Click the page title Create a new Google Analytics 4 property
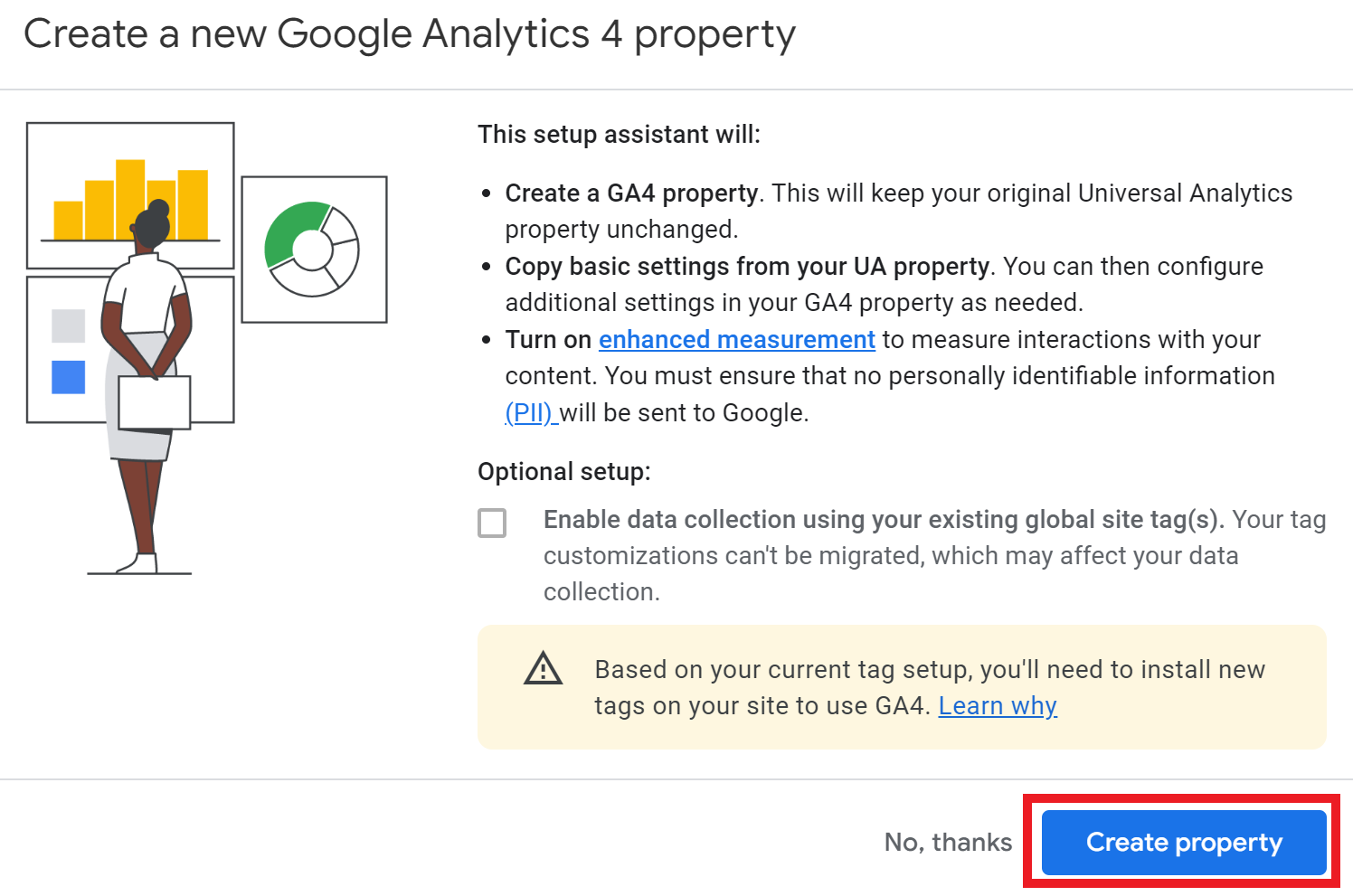 point(411,33)
